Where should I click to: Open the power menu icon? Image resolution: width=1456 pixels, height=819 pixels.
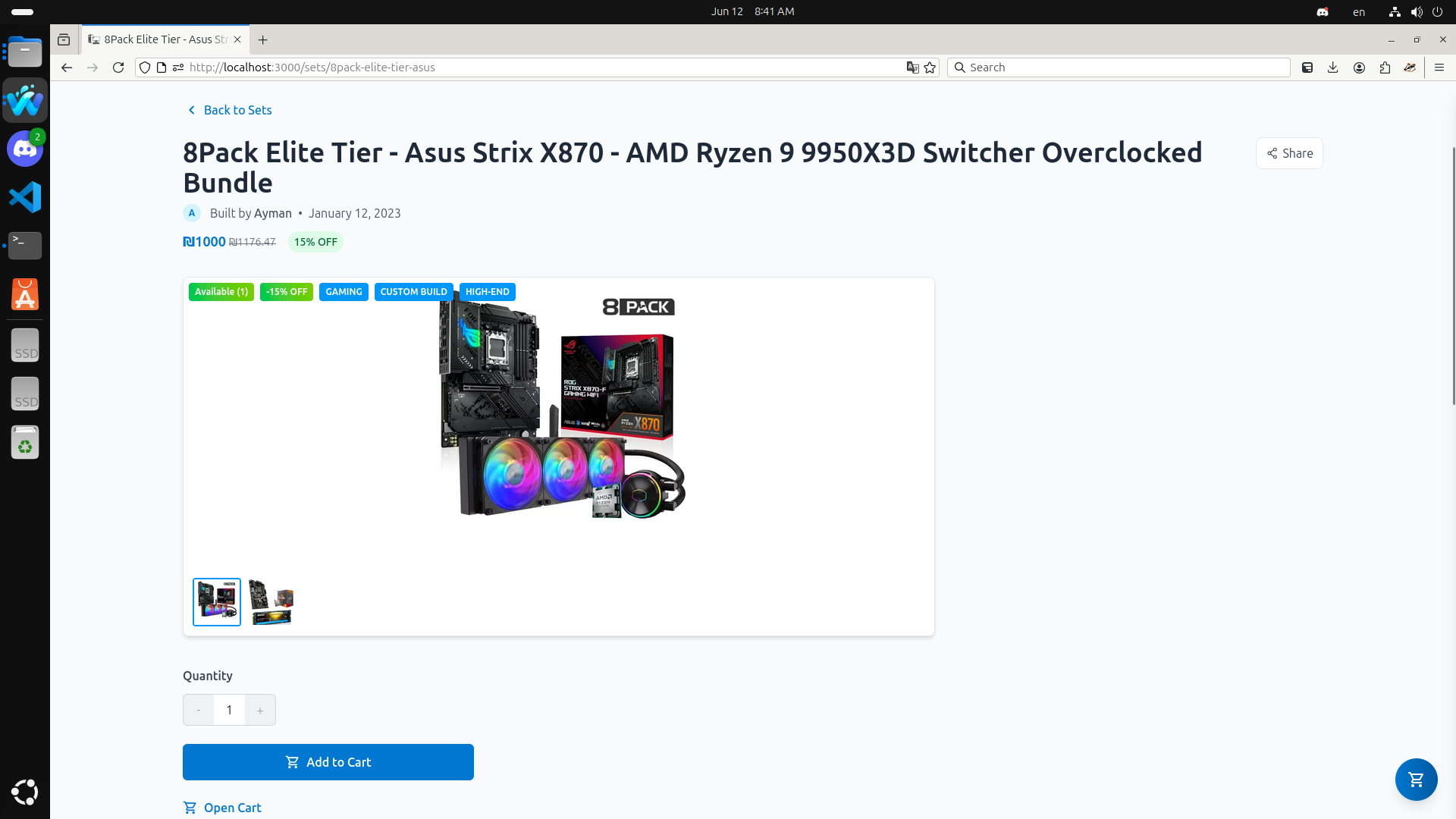click(x=1437, y=11)
